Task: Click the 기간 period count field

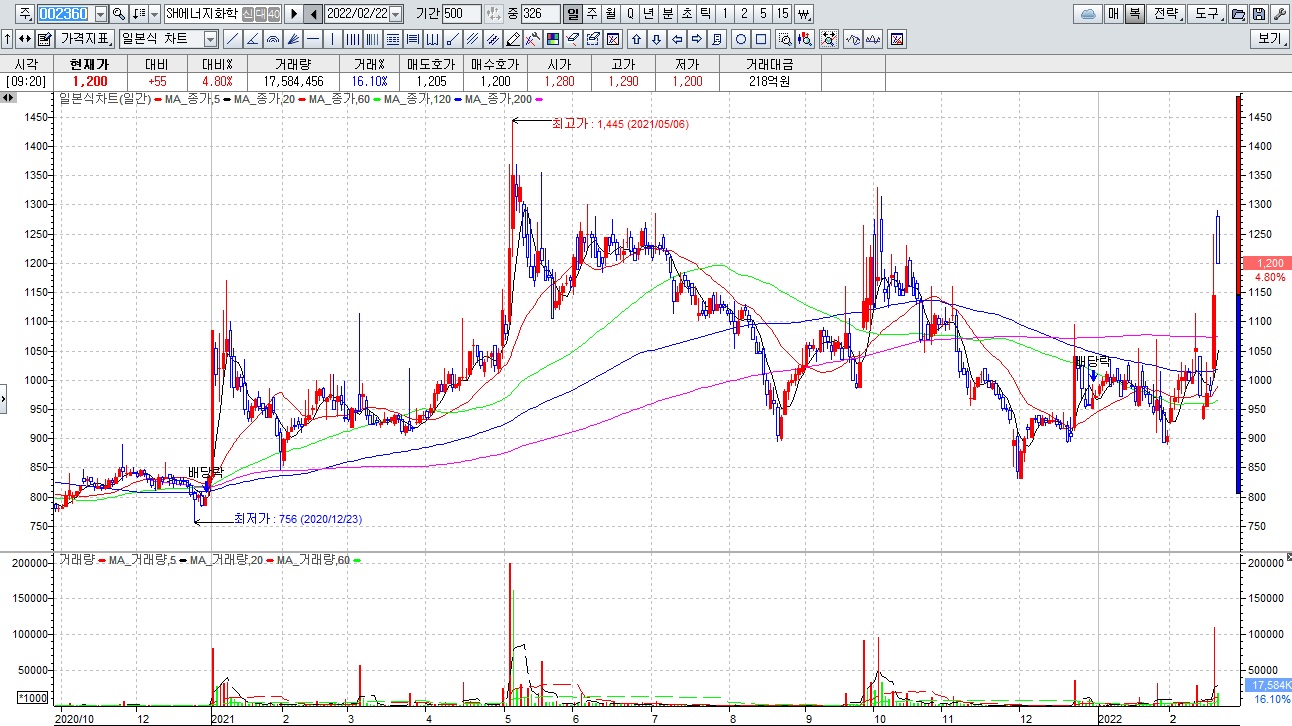Action: (461, 14)
